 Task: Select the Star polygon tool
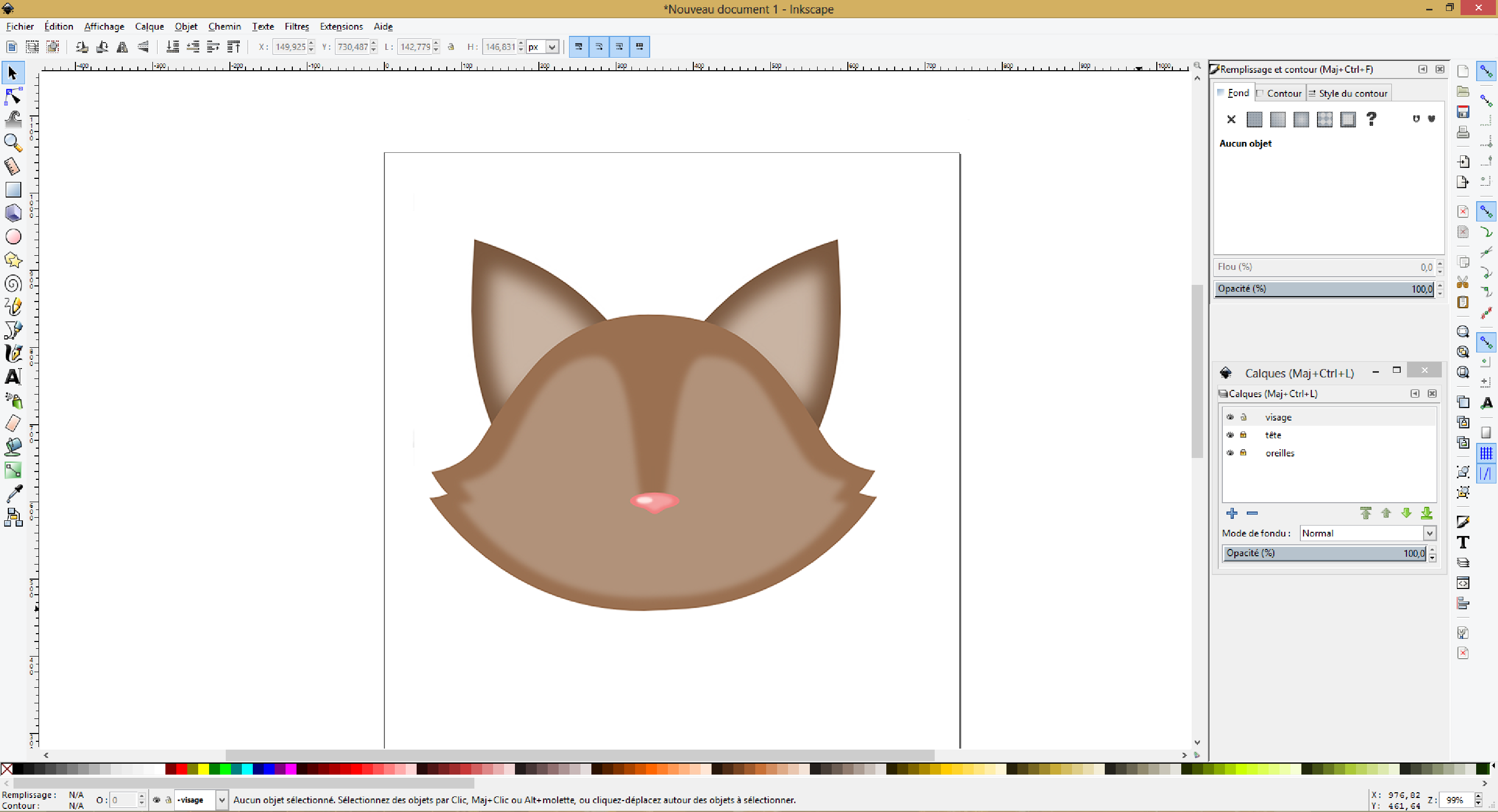point(13,260)
